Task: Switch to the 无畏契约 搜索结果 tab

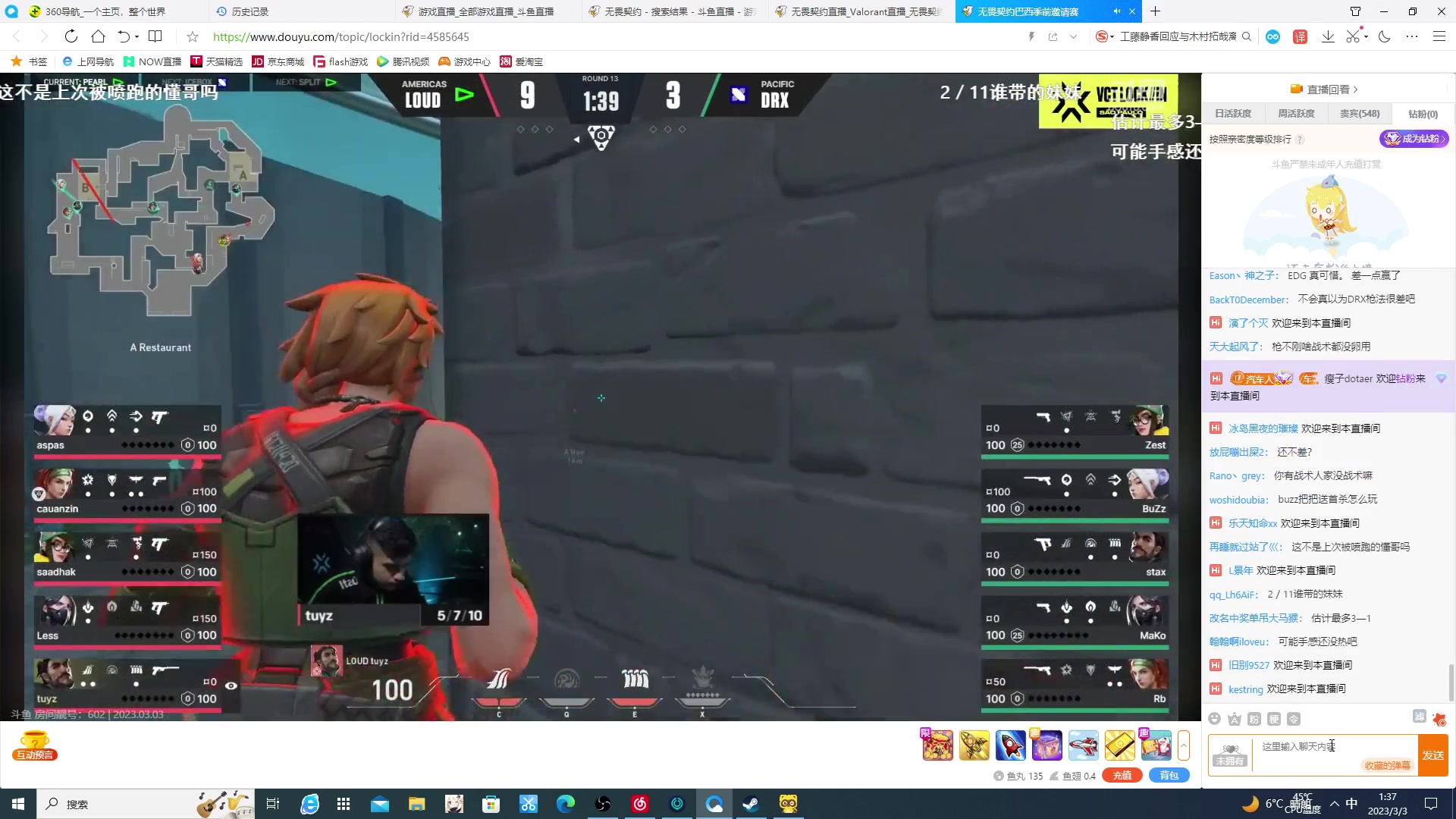Action: [x=674, y=11]
